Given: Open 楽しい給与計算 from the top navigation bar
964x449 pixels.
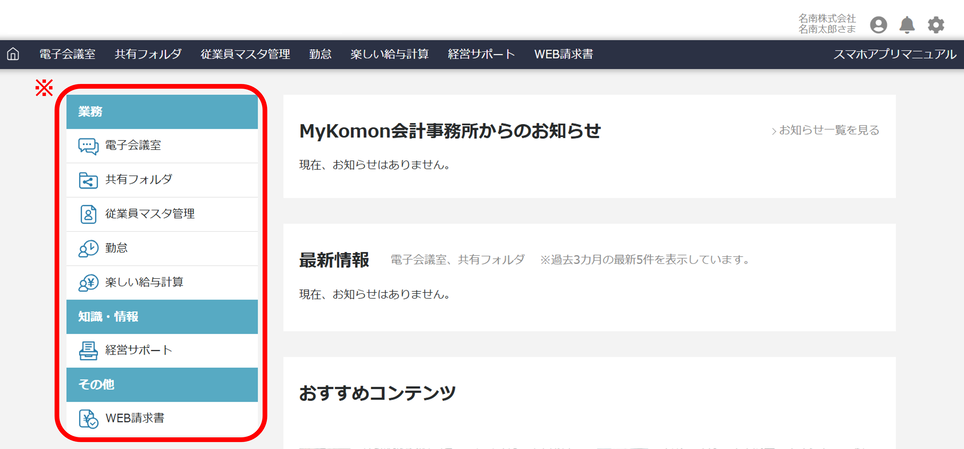Looking at the screenshot, I should click(389, 54).
